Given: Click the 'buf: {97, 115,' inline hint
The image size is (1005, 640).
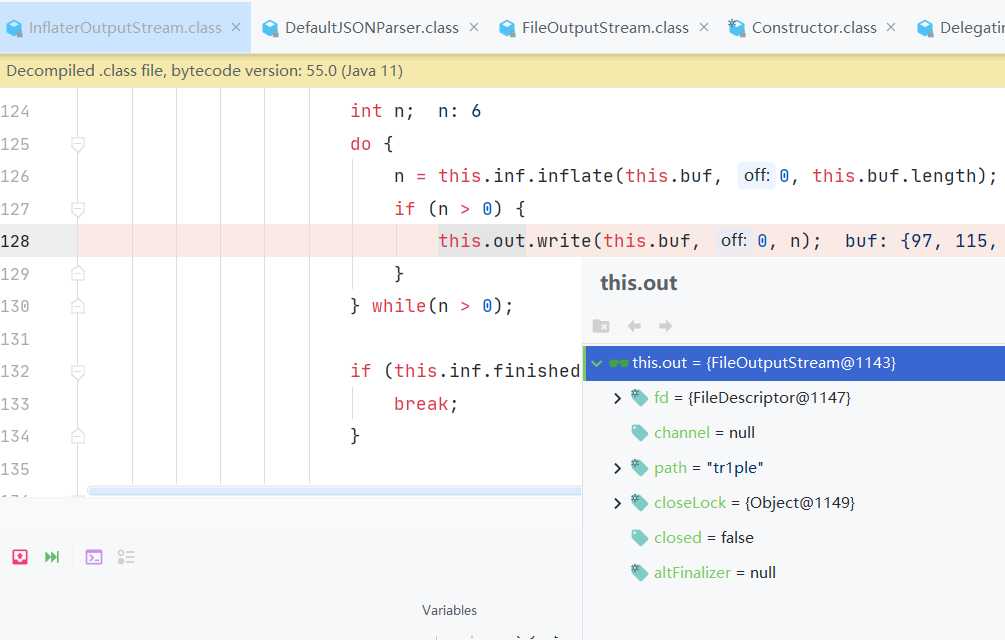Looking at the screenshot, I should [x=921, y=241].
